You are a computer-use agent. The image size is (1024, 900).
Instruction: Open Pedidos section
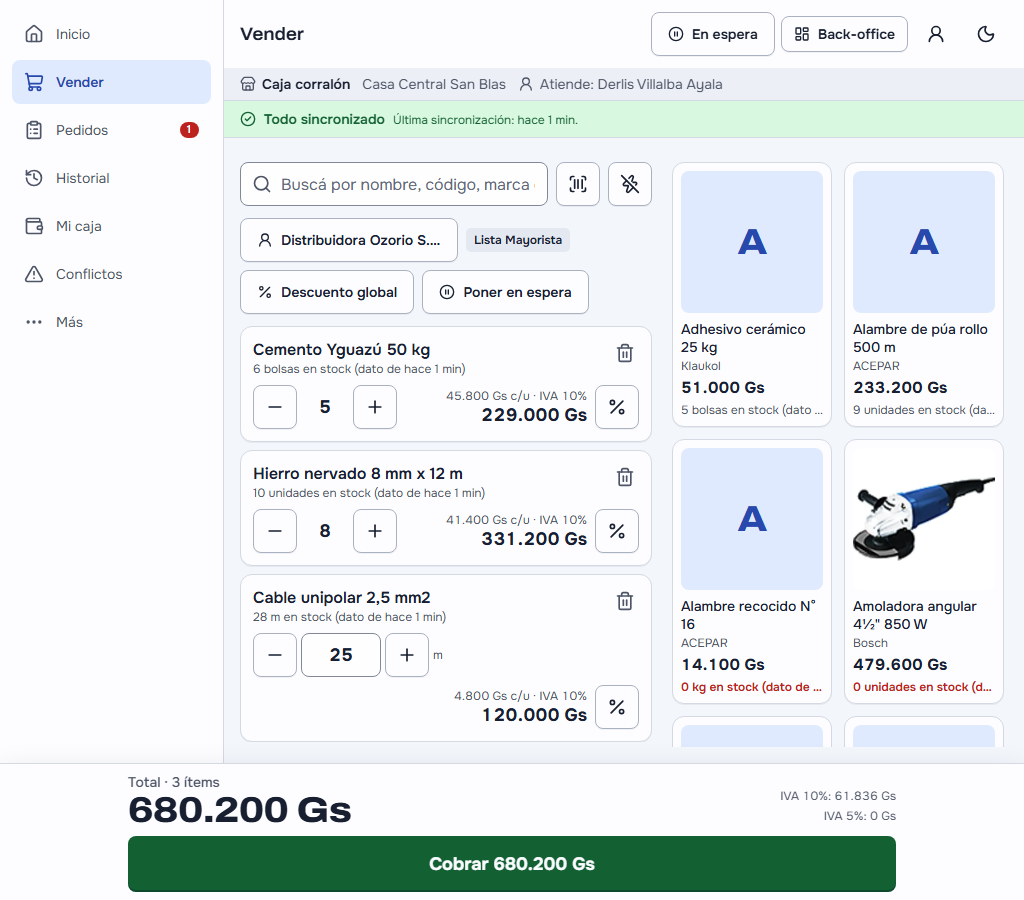pyautogui.click(x=112, y=130)
